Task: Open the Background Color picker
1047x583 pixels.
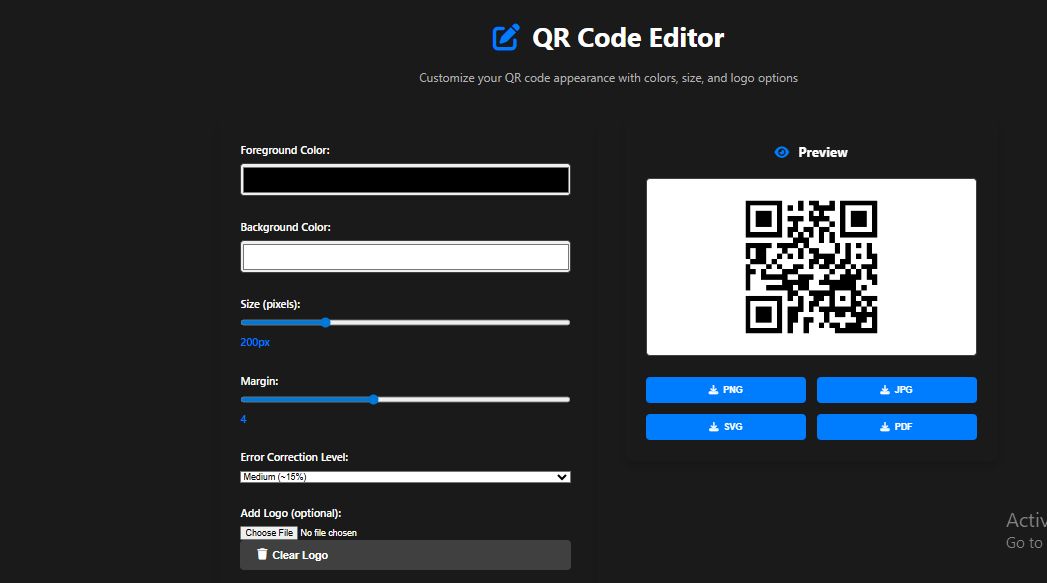Action: point(405,256)
